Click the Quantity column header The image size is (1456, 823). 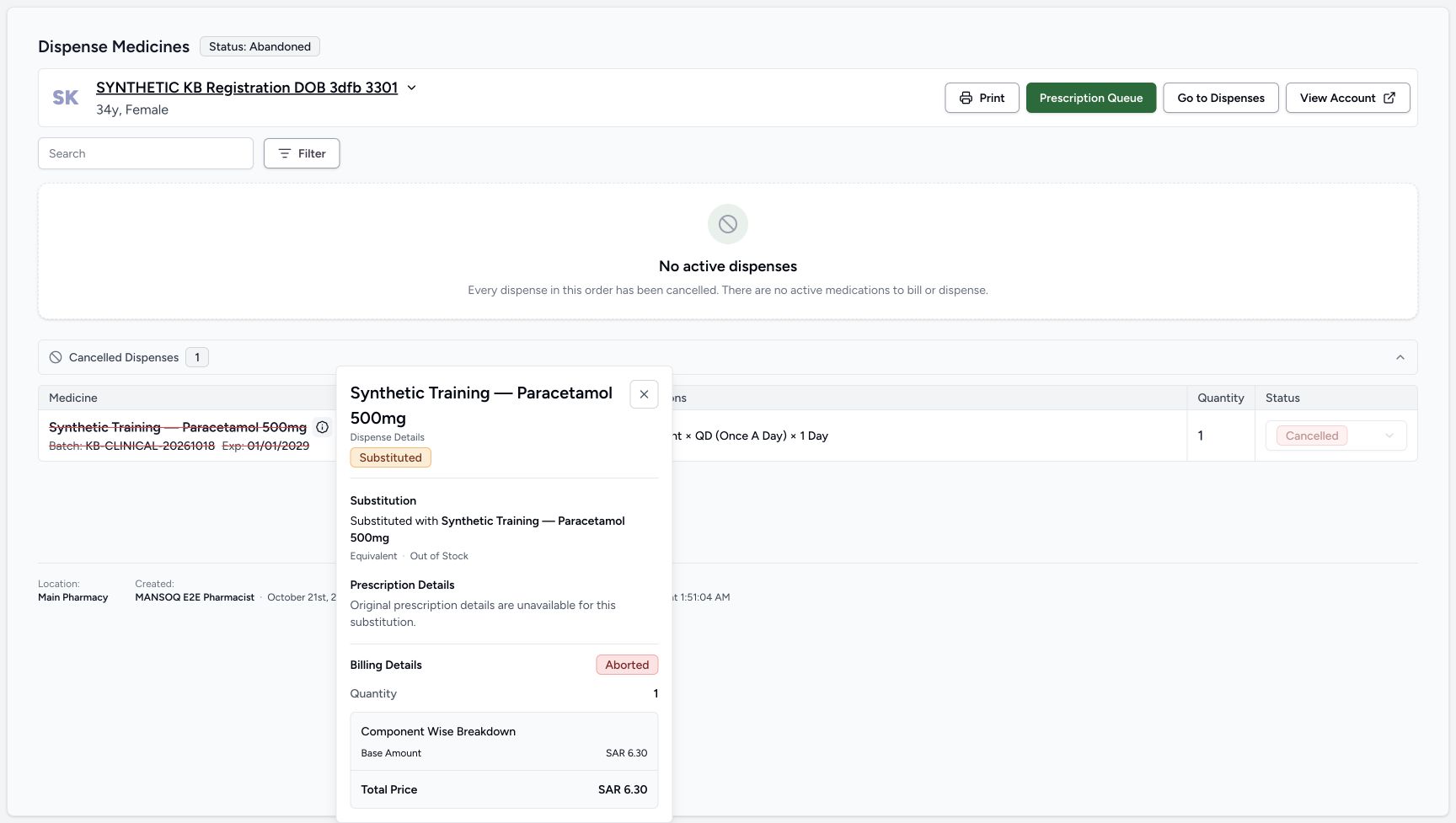tap(1220, 398)
